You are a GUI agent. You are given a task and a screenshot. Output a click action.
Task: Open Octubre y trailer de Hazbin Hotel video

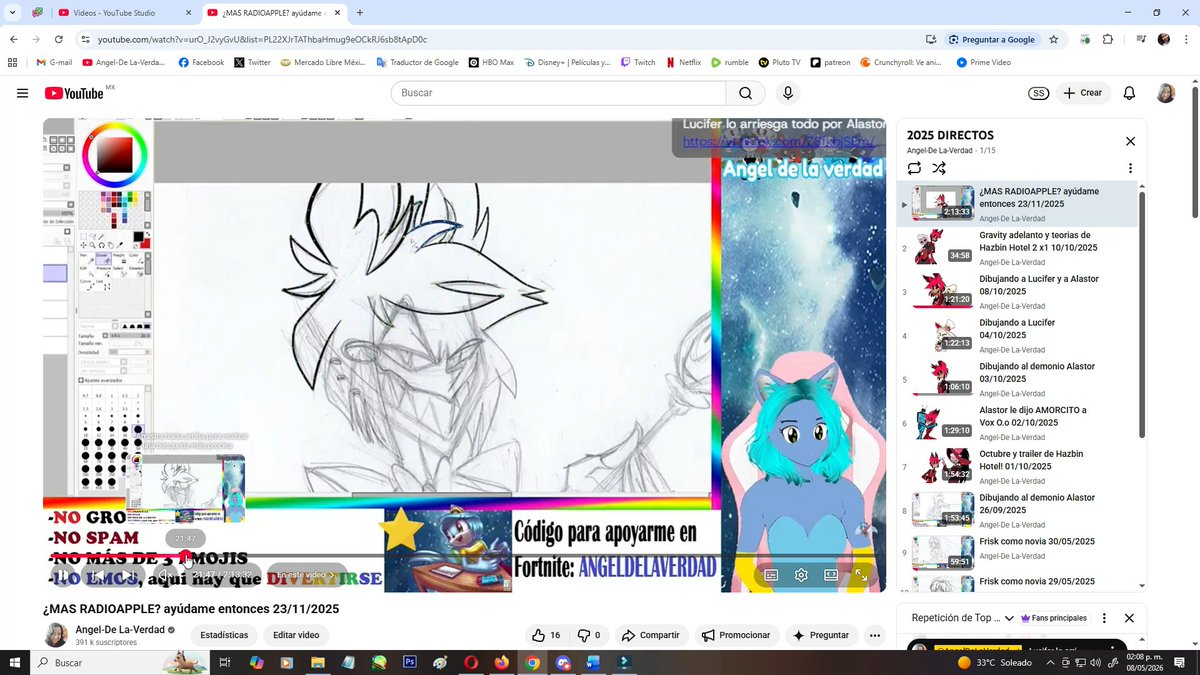1017,467
